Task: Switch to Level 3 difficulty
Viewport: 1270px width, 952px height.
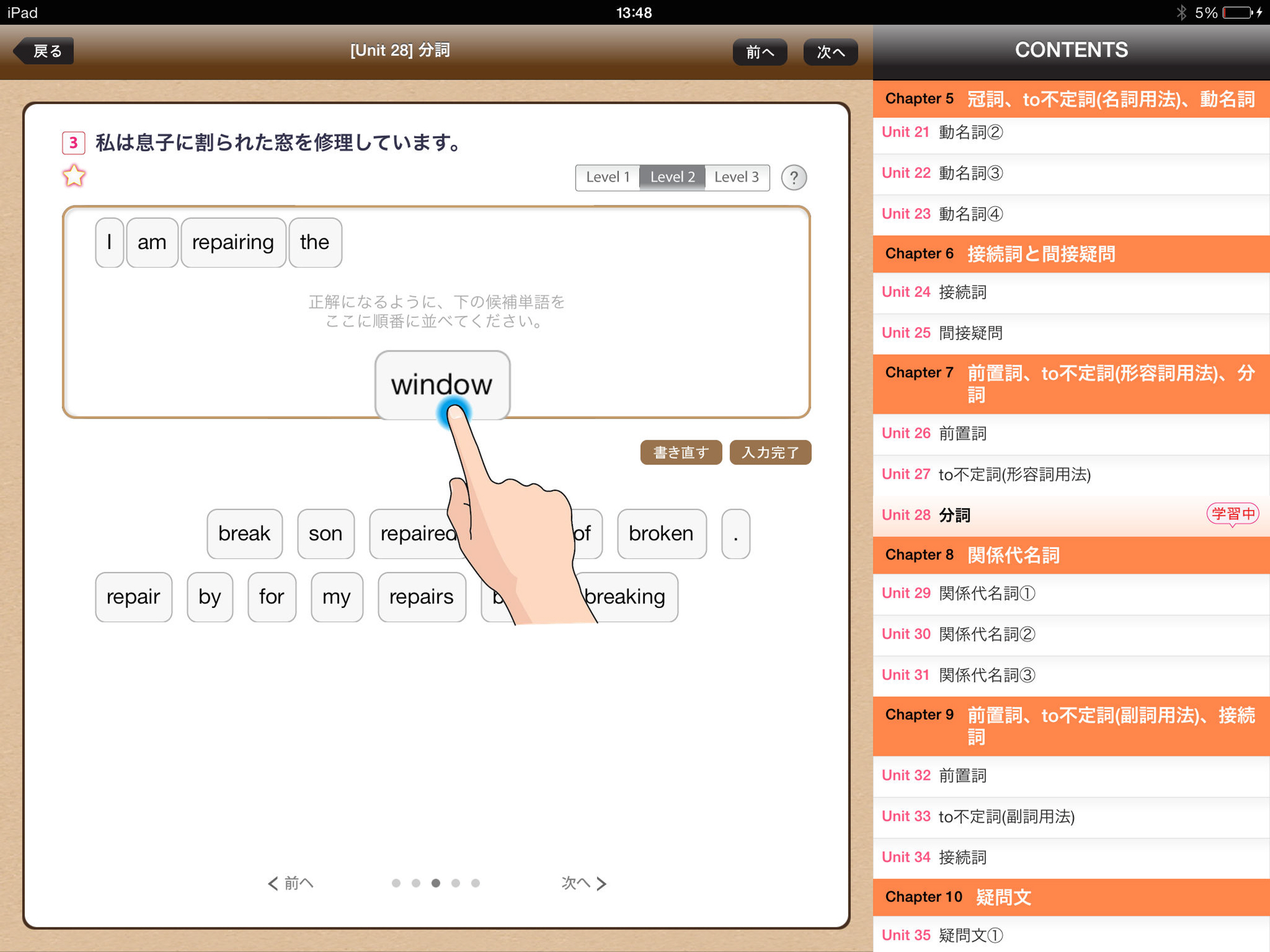Action: [737, 177]
